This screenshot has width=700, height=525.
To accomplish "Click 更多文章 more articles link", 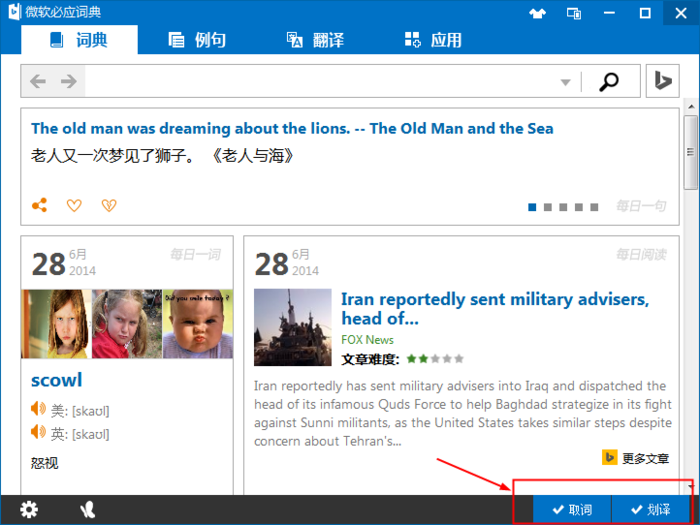I will click(x=646, y=458).
